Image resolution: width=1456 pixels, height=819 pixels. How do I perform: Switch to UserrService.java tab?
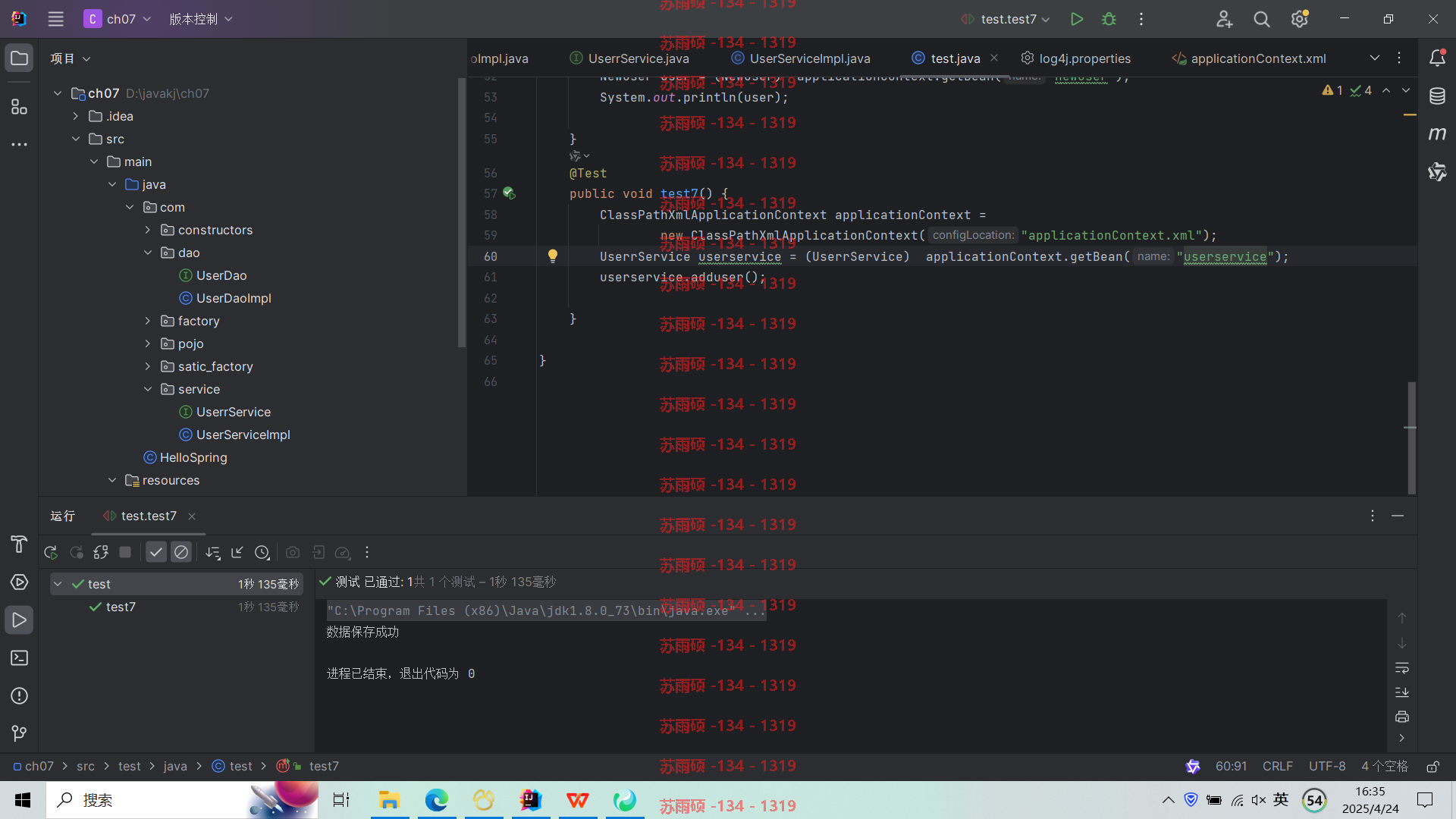pyautogui.click(x=630, y=58)
